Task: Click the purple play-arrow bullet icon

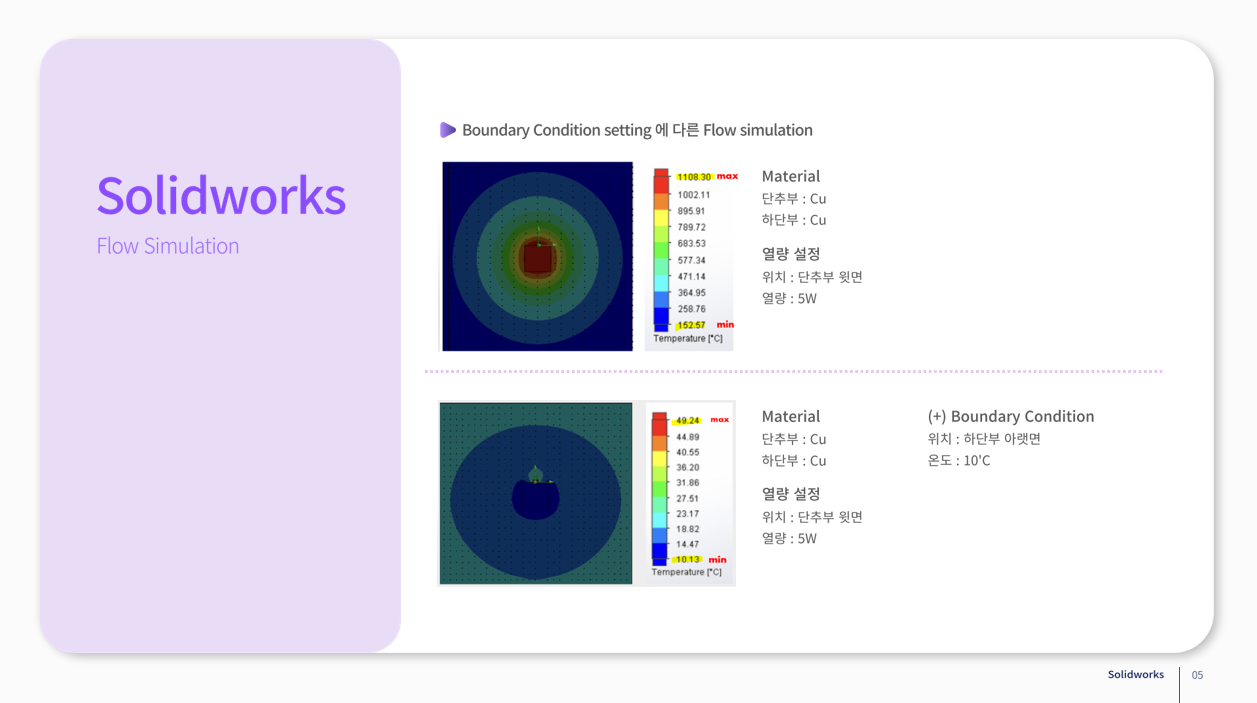Action: click(x=448, y=130)
